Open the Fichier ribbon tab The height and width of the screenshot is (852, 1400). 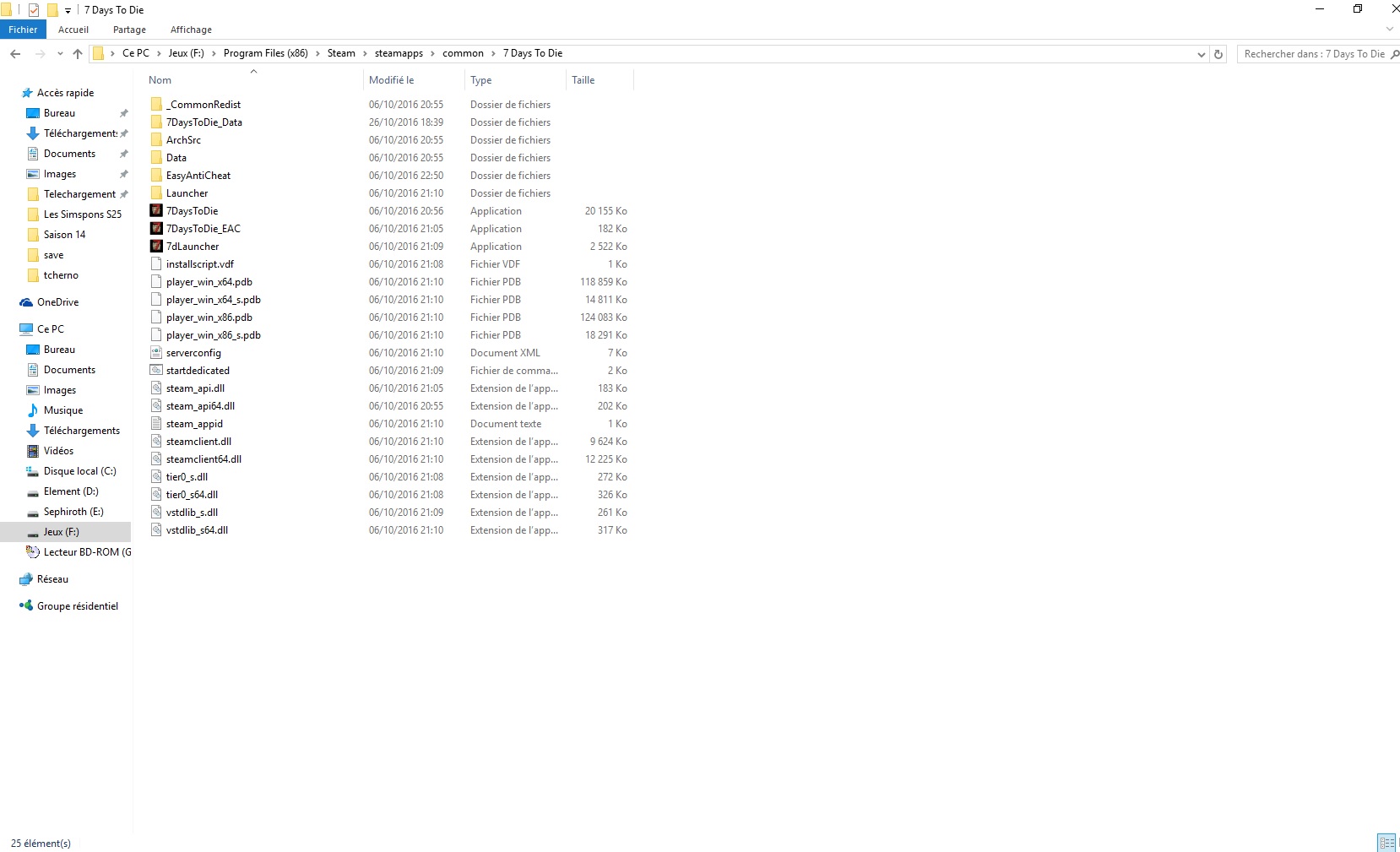pos(23,30)
